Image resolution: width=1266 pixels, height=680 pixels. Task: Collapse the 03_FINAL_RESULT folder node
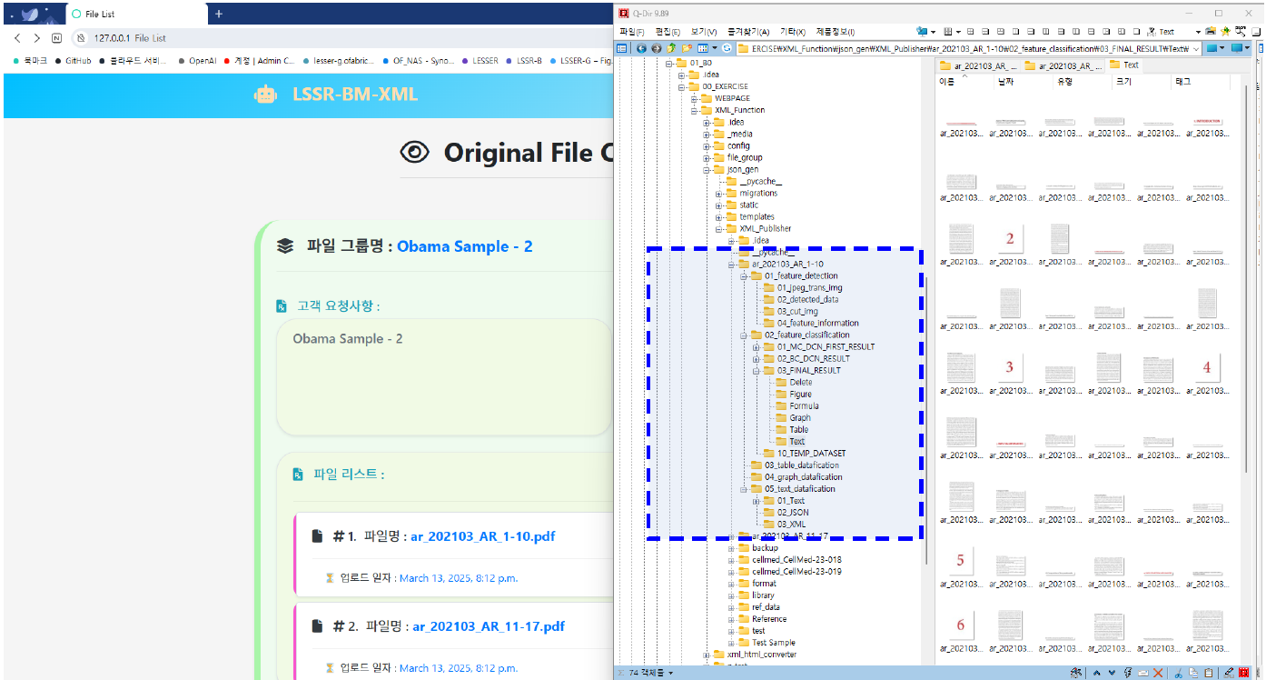(756, 370)
